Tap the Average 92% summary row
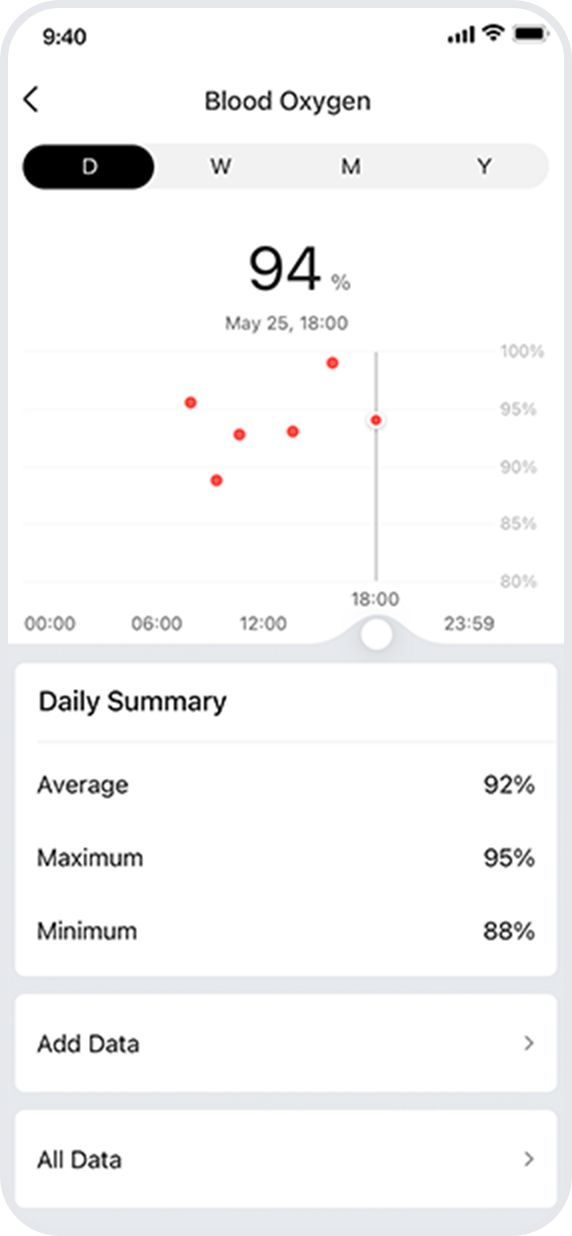The image size is (572, 1236). tap(286, 785)
